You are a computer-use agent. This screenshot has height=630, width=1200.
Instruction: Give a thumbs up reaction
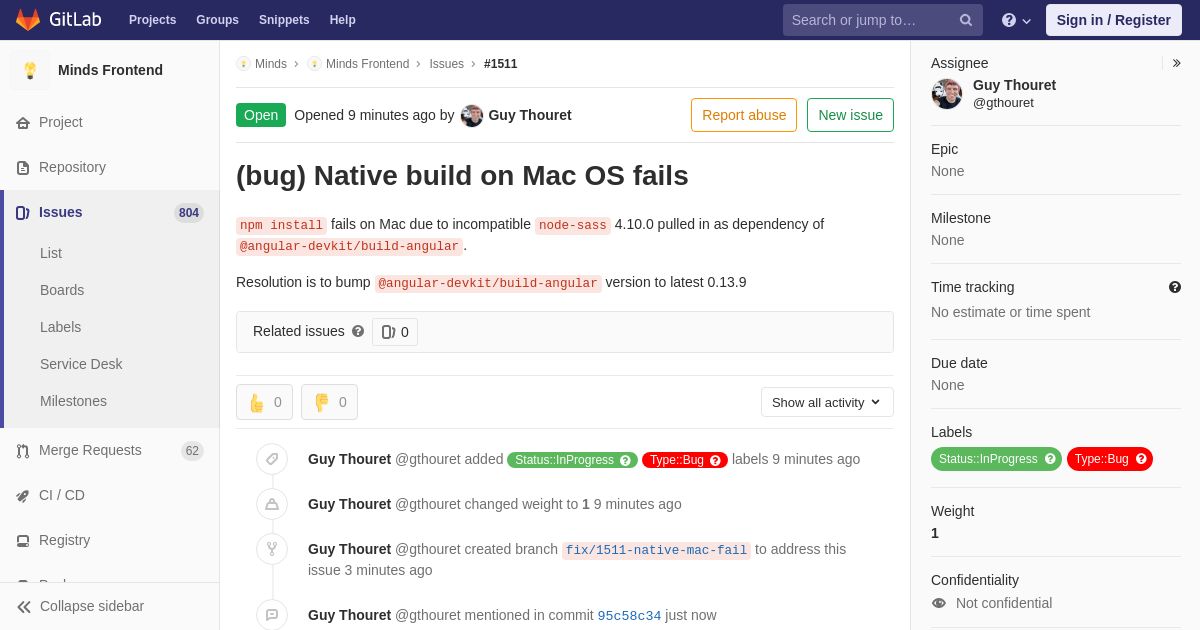265,402
